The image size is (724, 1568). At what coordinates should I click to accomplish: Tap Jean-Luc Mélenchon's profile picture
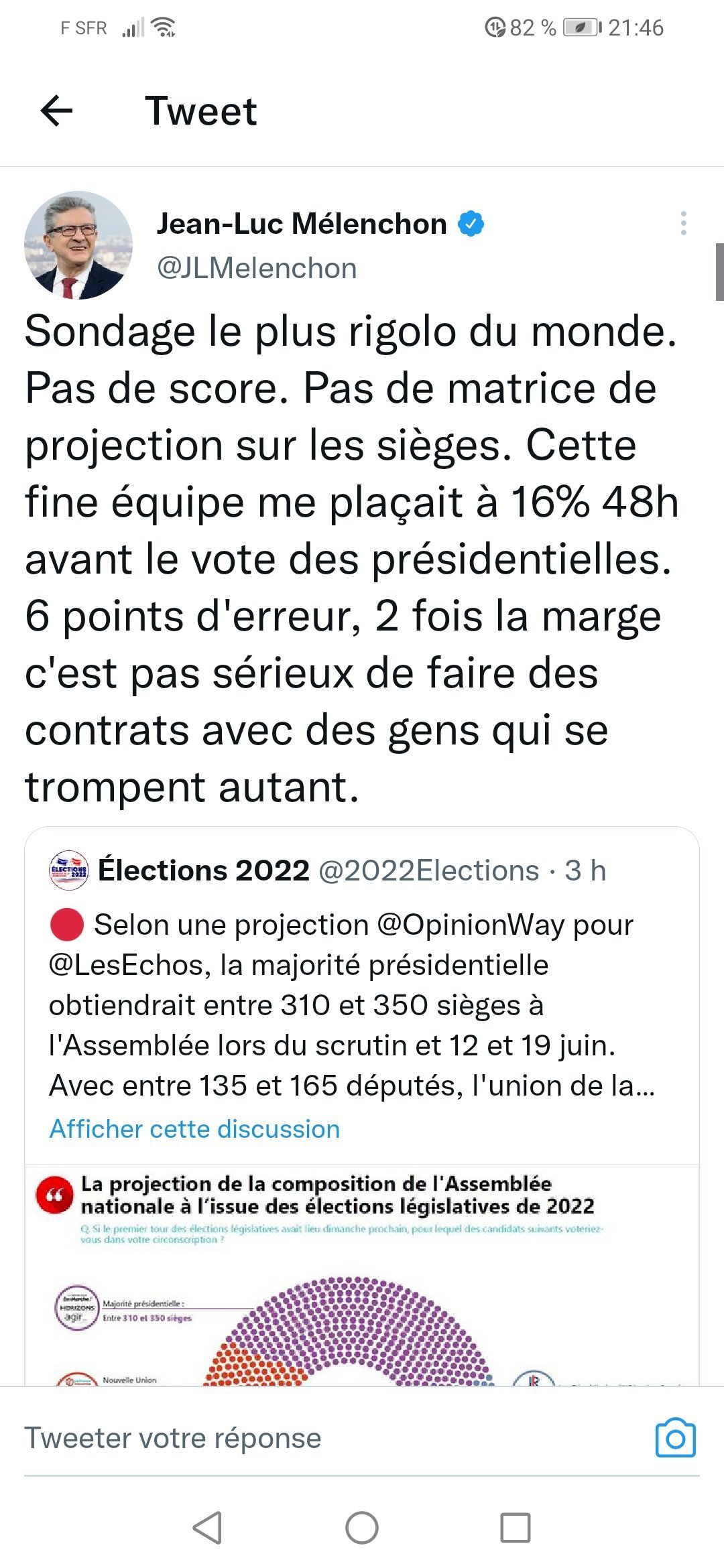coord(78,245)
